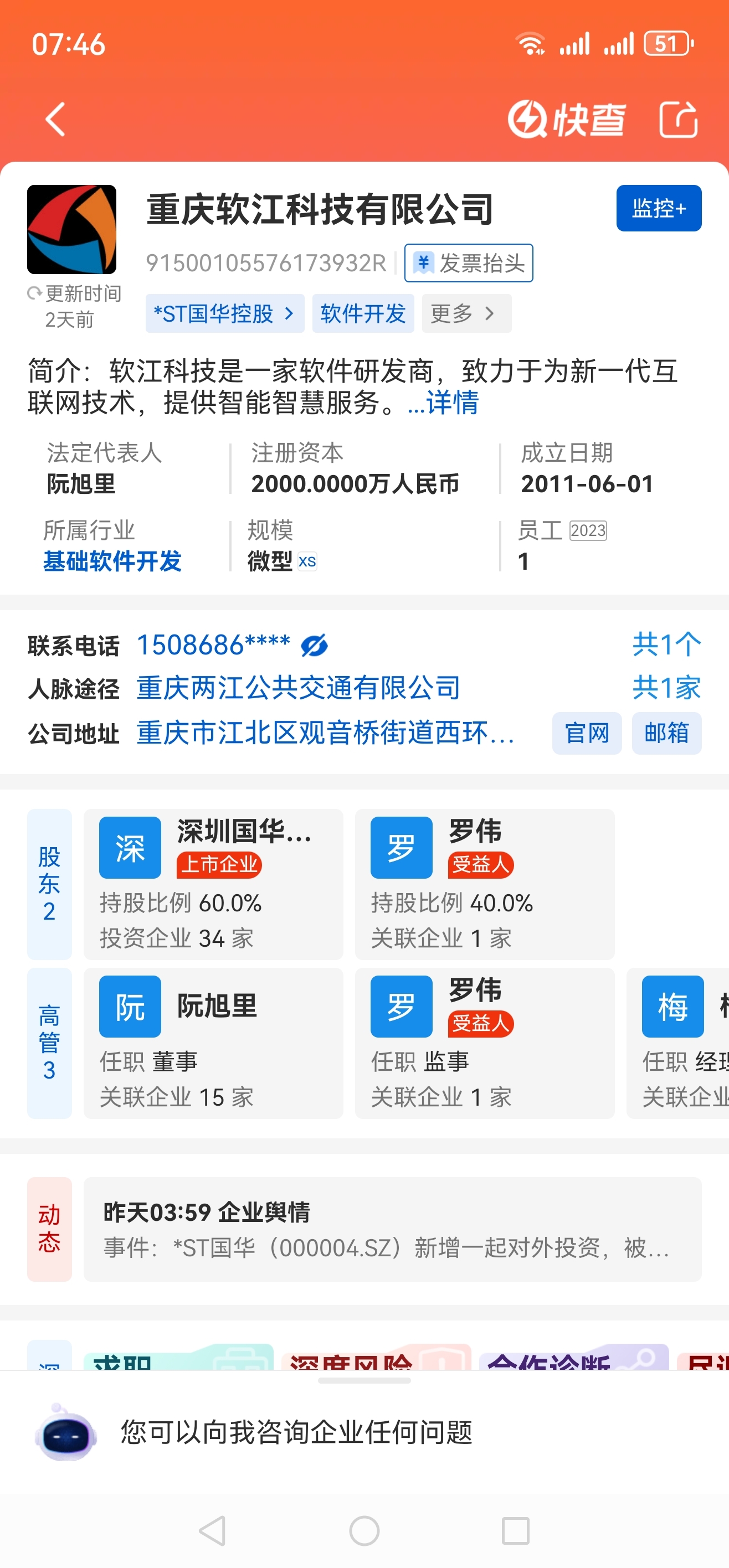Tap the 梅 executive avatar icon

[x=673, y=1006]
